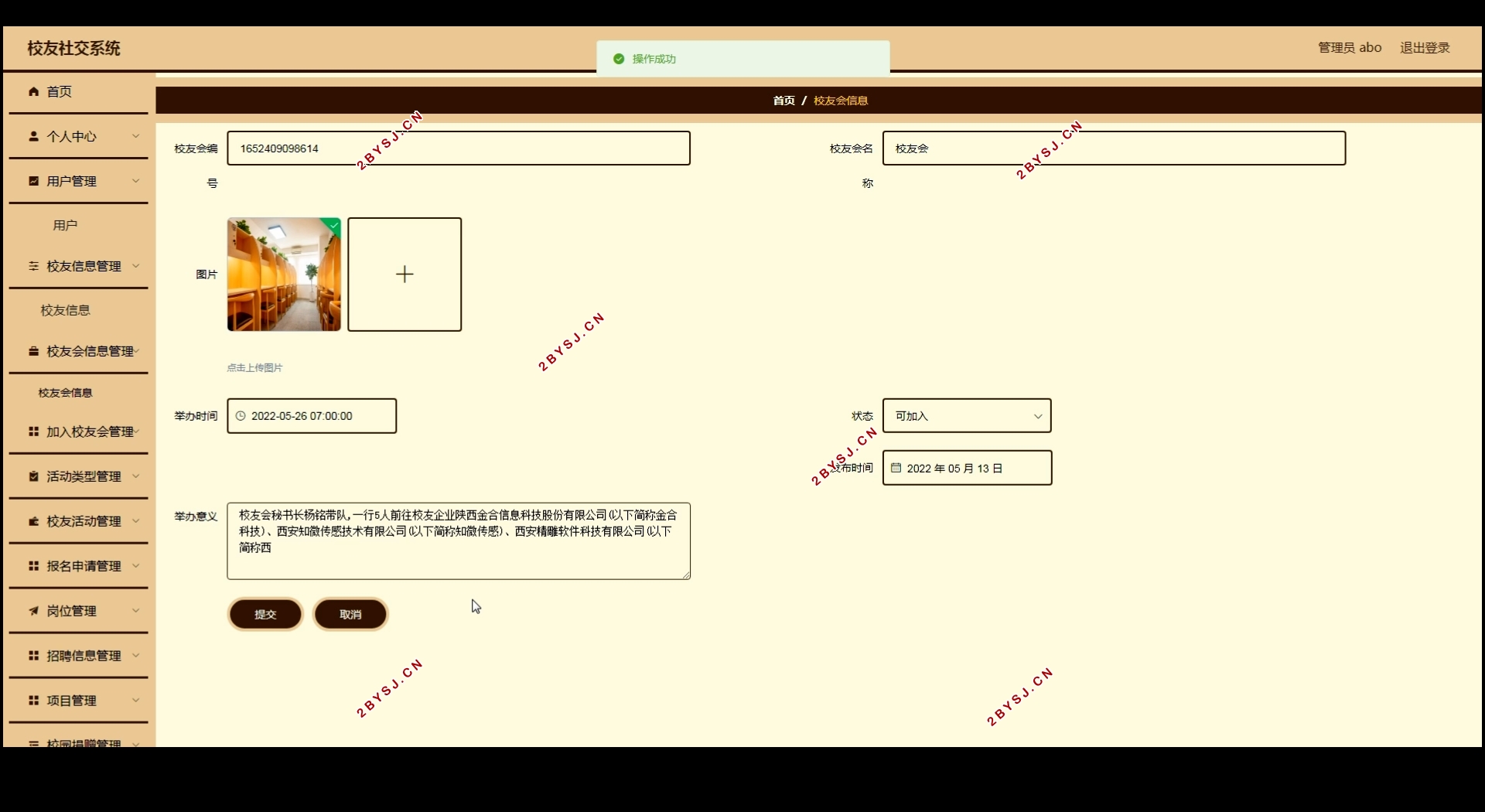Click 退出登录 to log out
1485x812 pixels.
[x=1425, y=48]
